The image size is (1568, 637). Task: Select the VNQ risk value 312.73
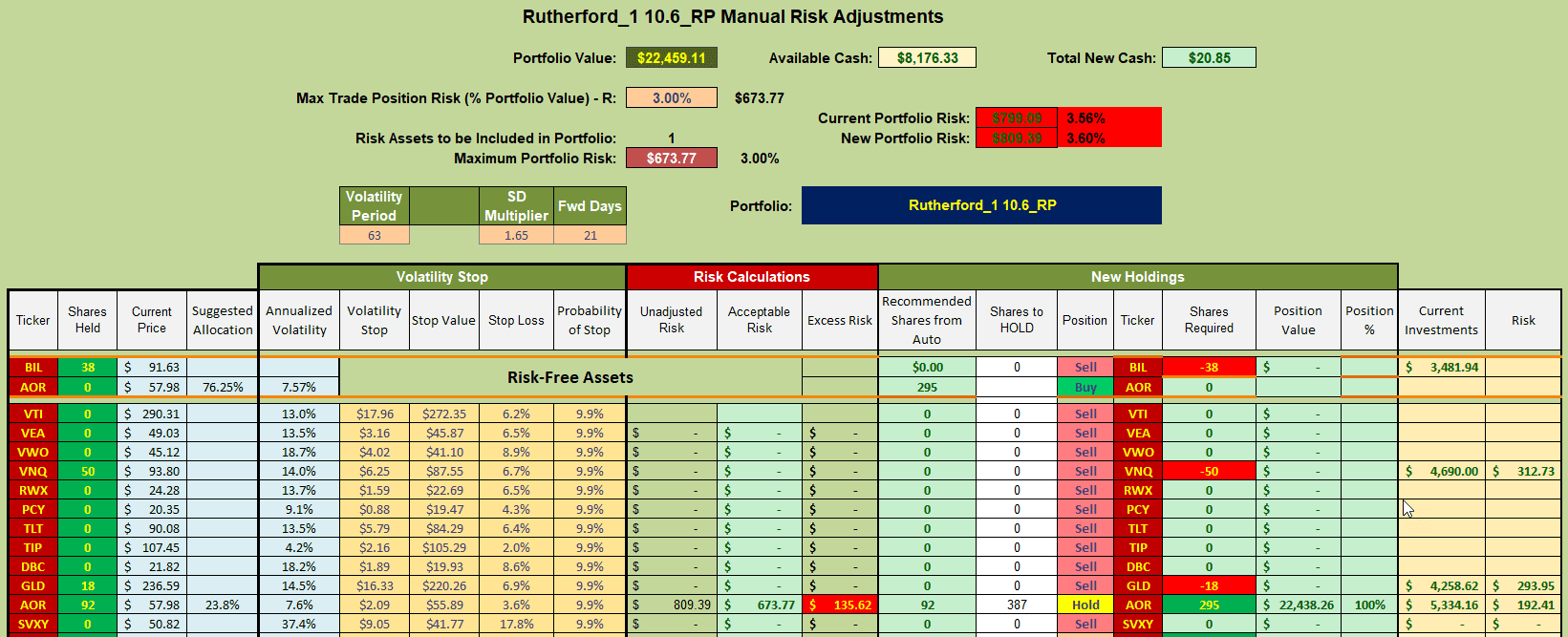[x=1524, y=472]
